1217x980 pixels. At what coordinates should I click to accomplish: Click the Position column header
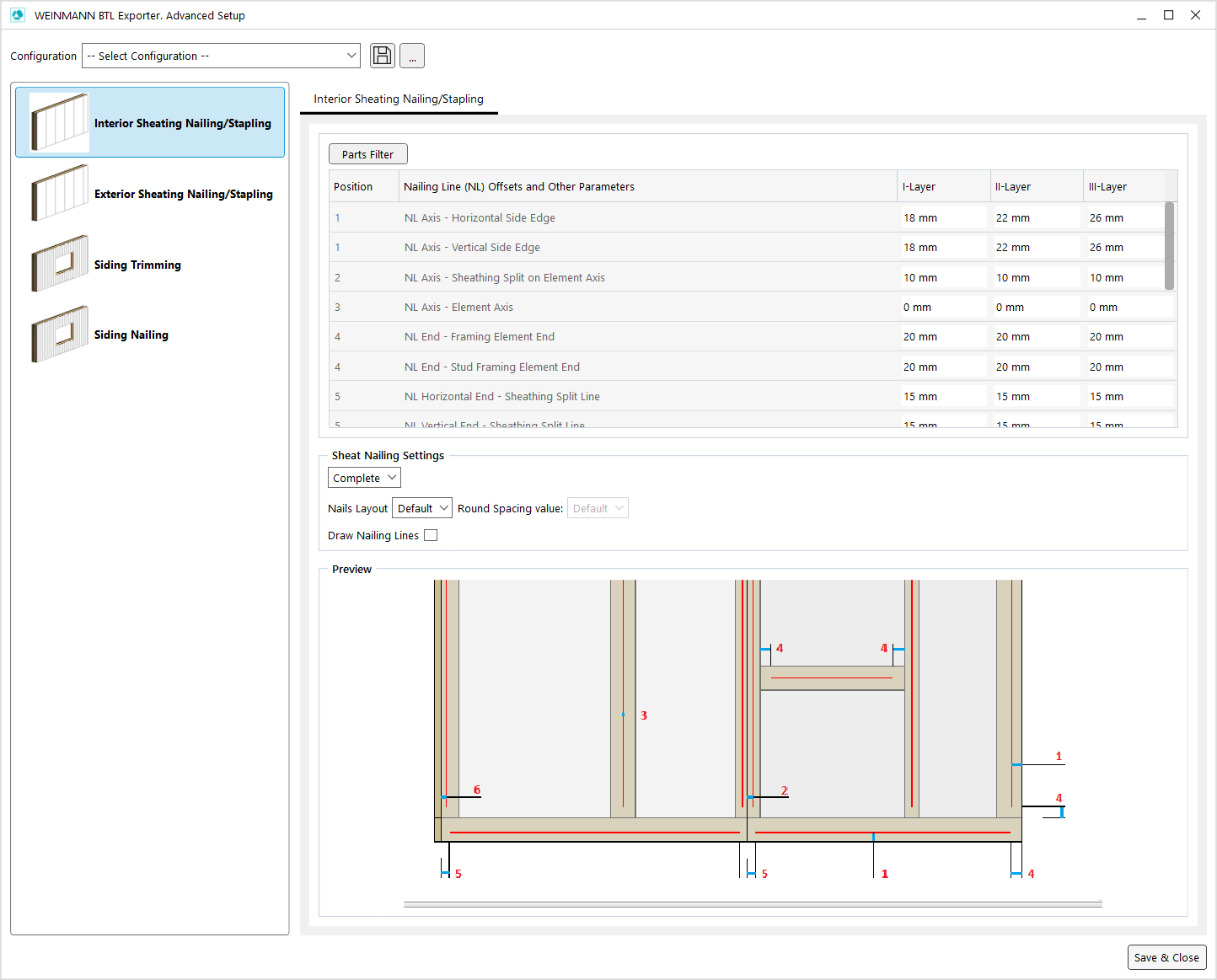tap(363, 186)
